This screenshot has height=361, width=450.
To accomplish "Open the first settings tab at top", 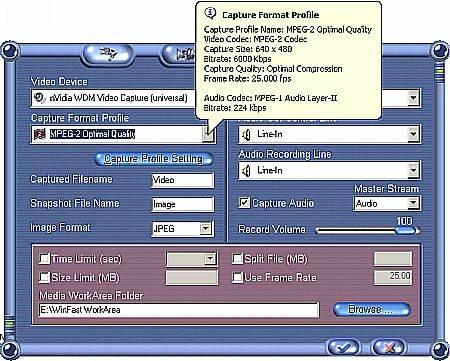I will 108,53.
